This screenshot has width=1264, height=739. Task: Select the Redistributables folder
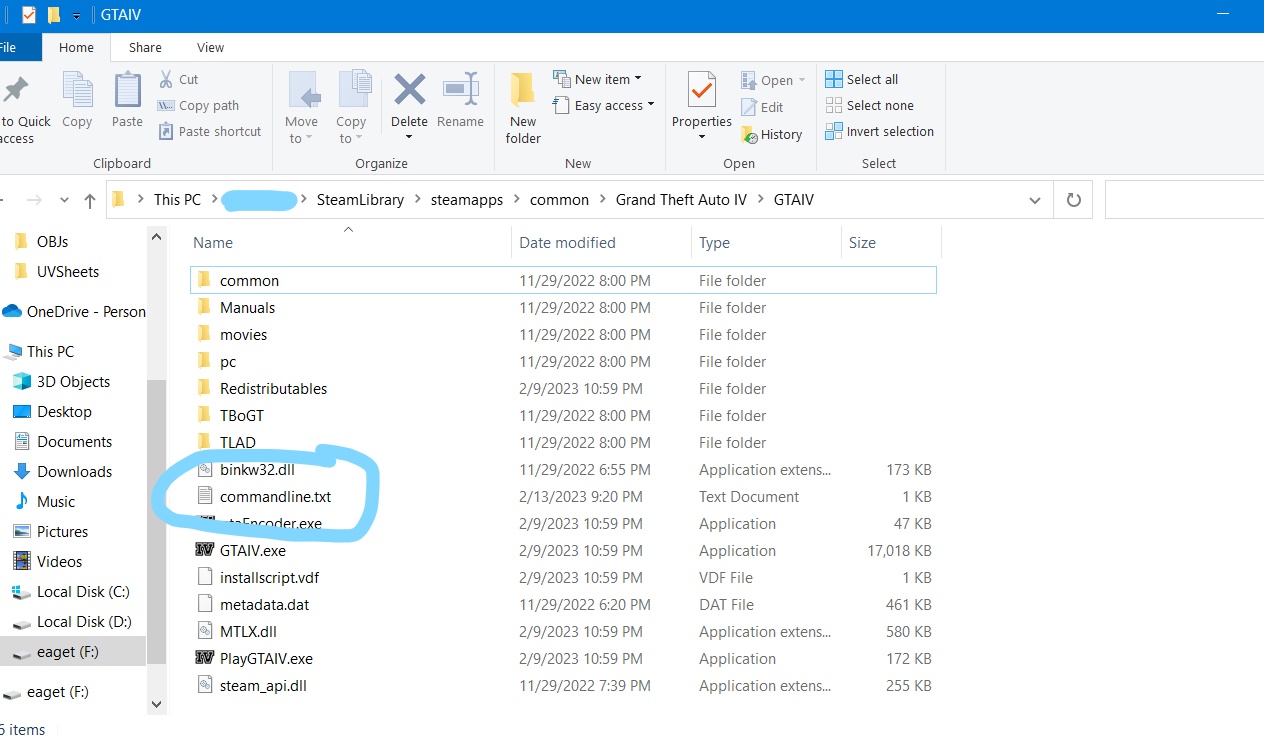point(563,388)
